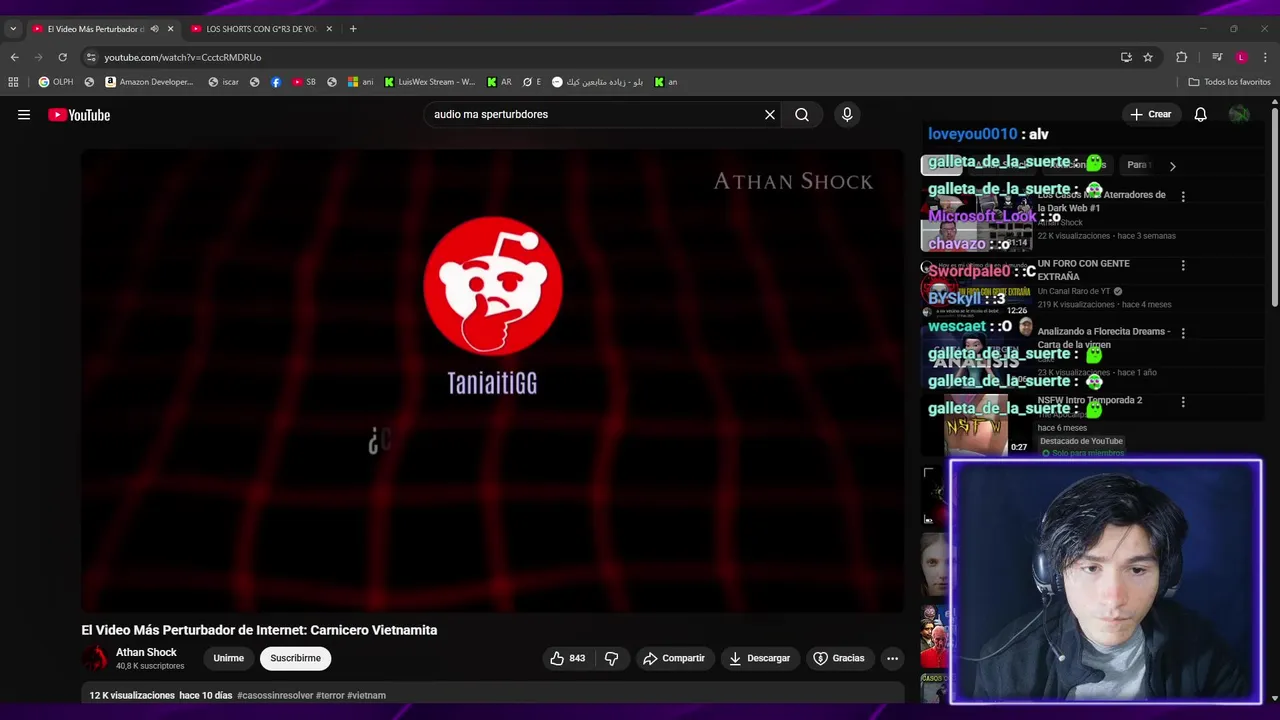Open Athan Shock channel avatar
1280x720 pixels.
[x=95, y=658]
